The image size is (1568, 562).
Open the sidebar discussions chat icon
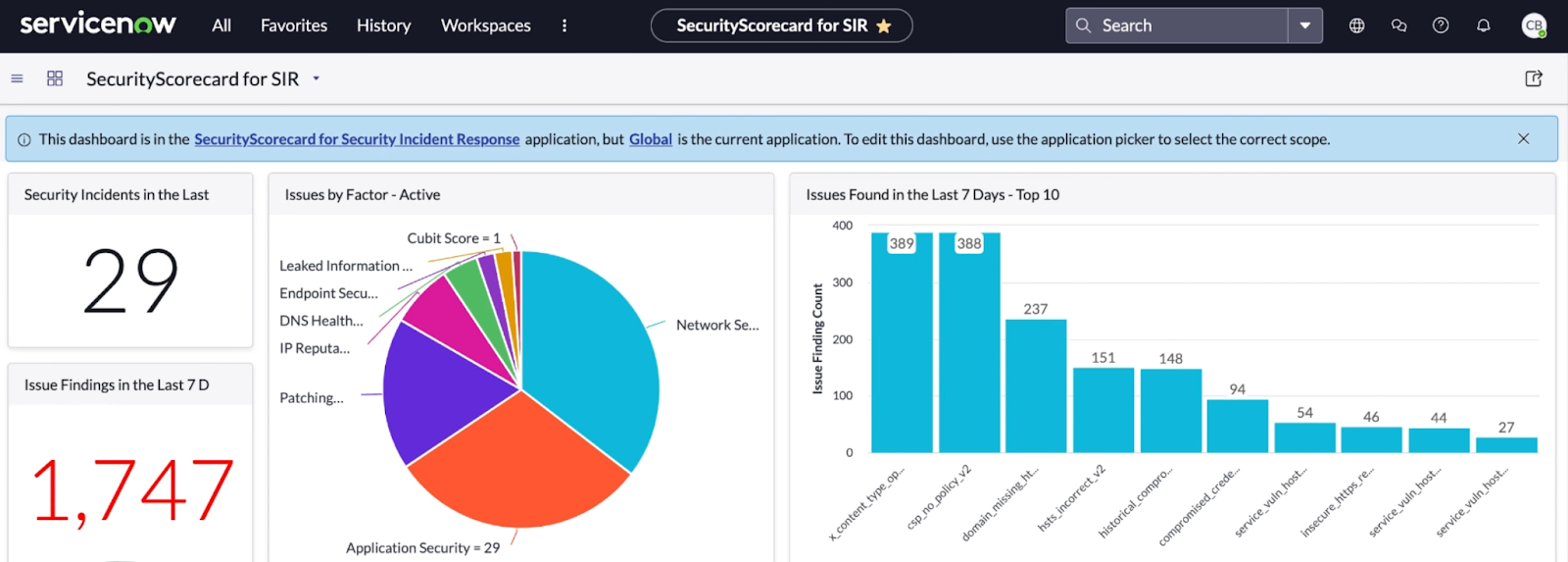point(1398,26)
